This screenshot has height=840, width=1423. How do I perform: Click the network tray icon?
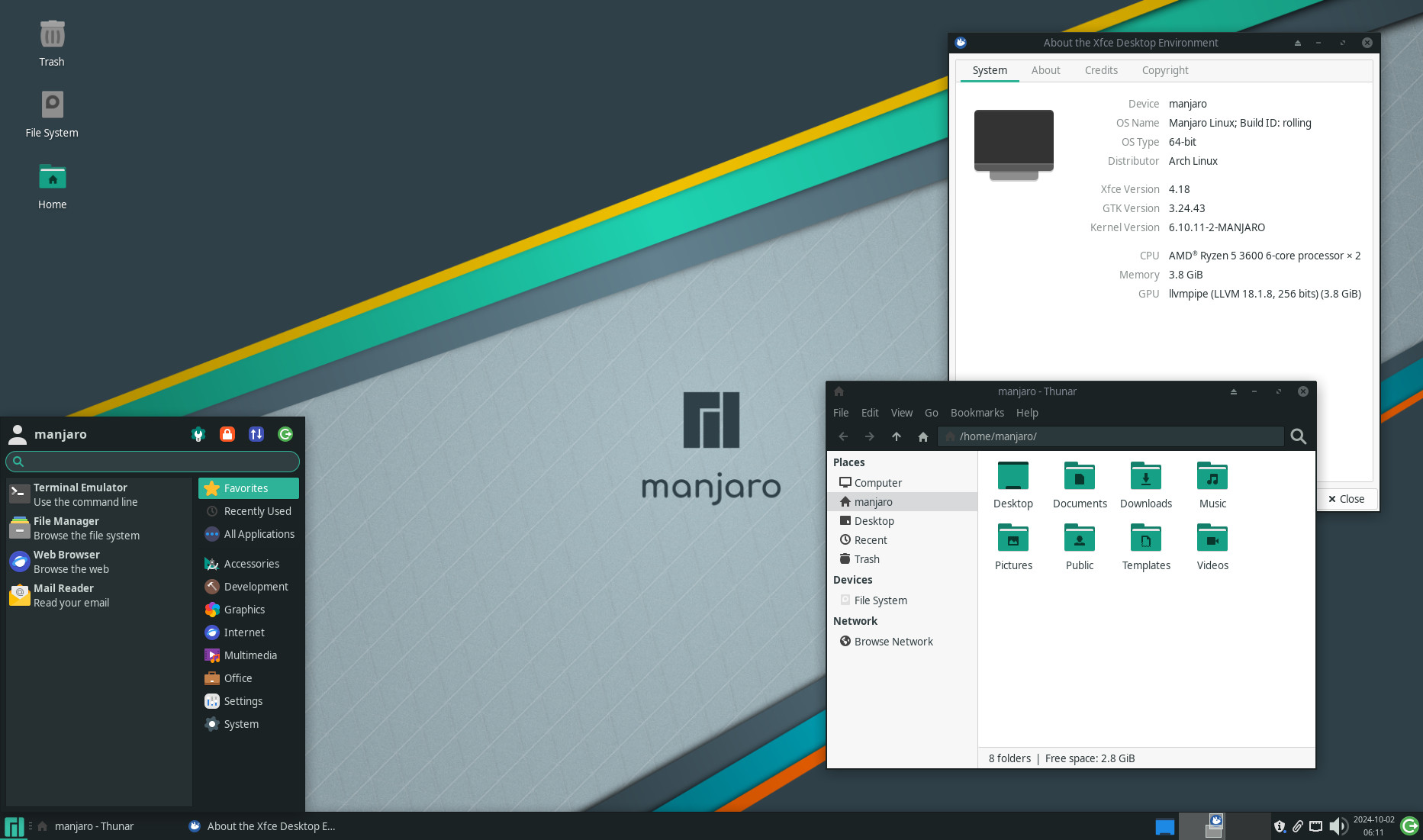(x=1315, y=826)
